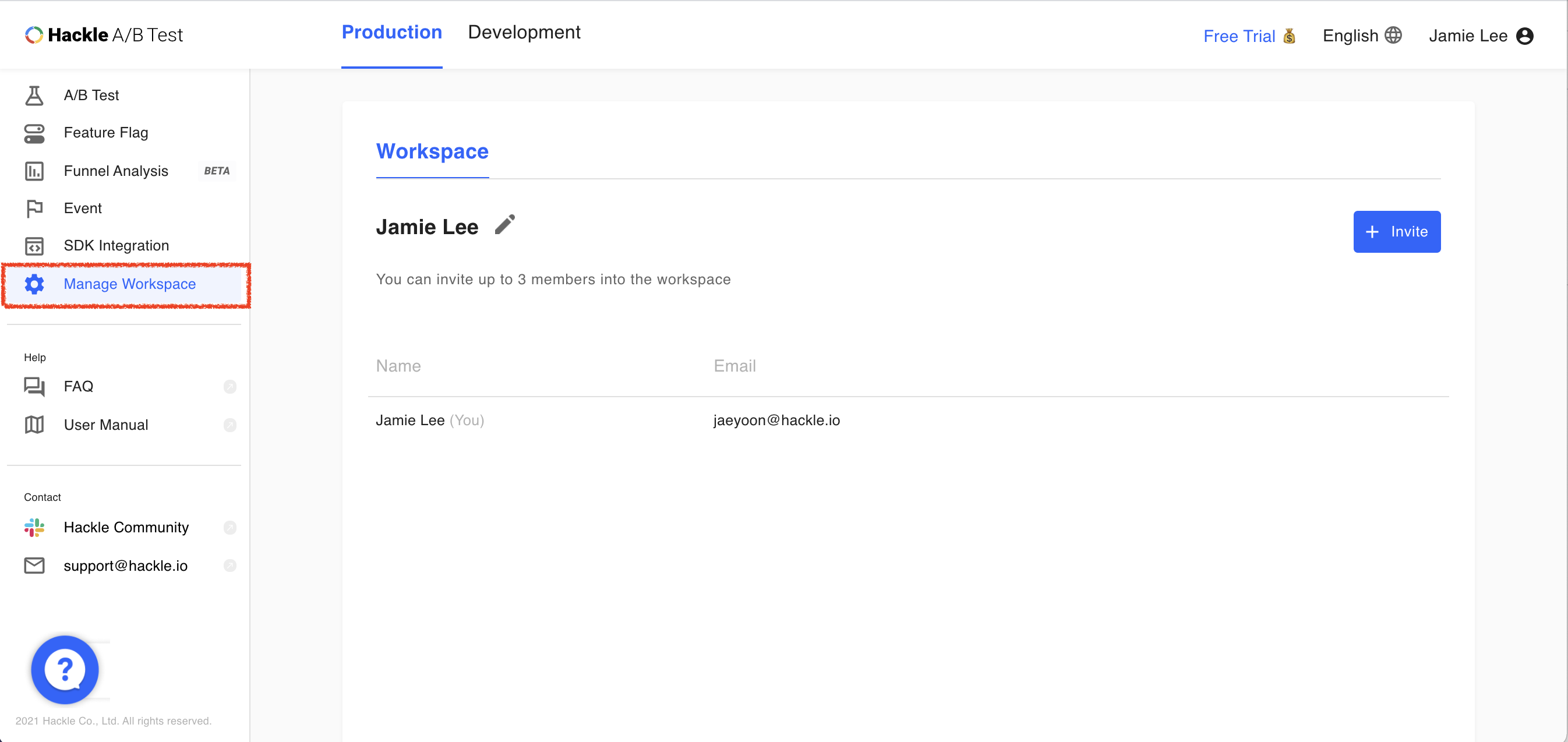The image size is (1568, 742).
Task: Select the Workspace tab heading
Action: (432, 151)
